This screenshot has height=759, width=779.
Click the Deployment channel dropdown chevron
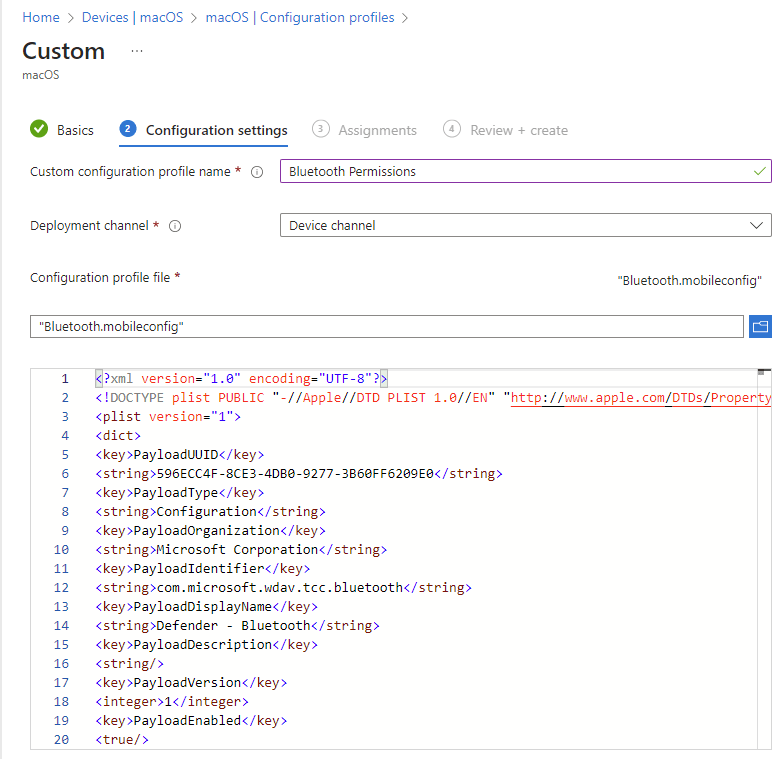(756, 225)
